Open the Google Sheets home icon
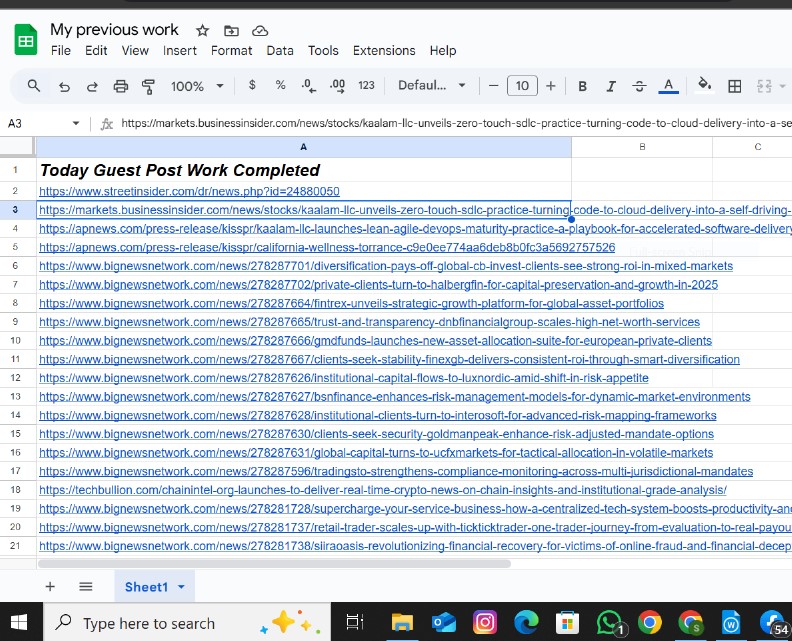Image resolution: width=792 pixels, height=641 pixels. click(x=25, y=39)
